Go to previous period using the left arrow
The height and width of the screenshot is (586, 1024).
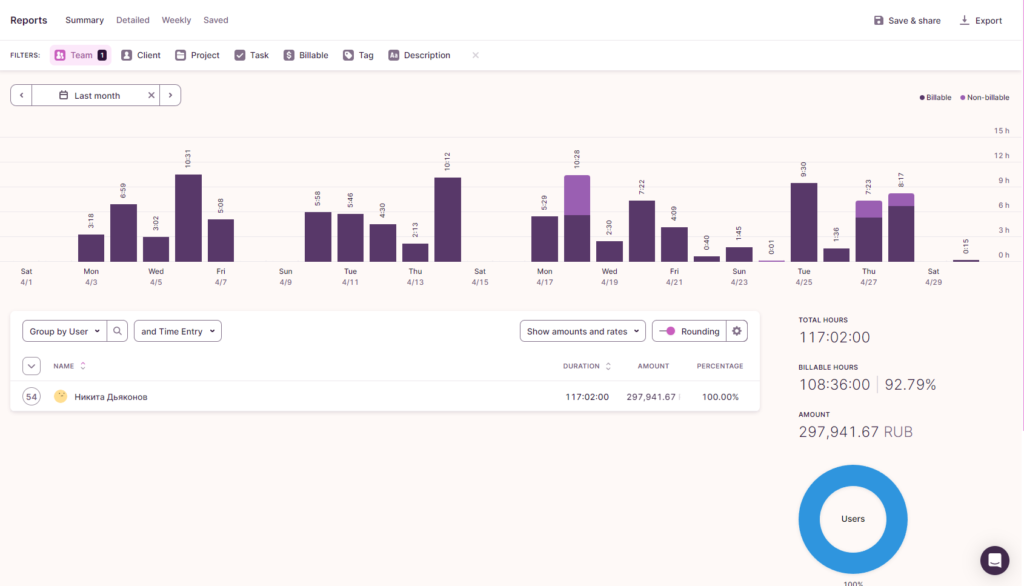[22, 96]
